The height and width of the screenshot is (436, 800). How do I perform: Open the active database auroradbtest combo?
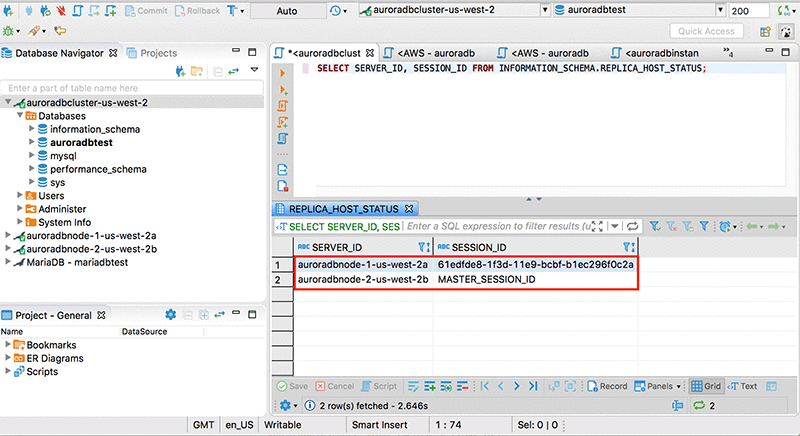pos(639,10)
